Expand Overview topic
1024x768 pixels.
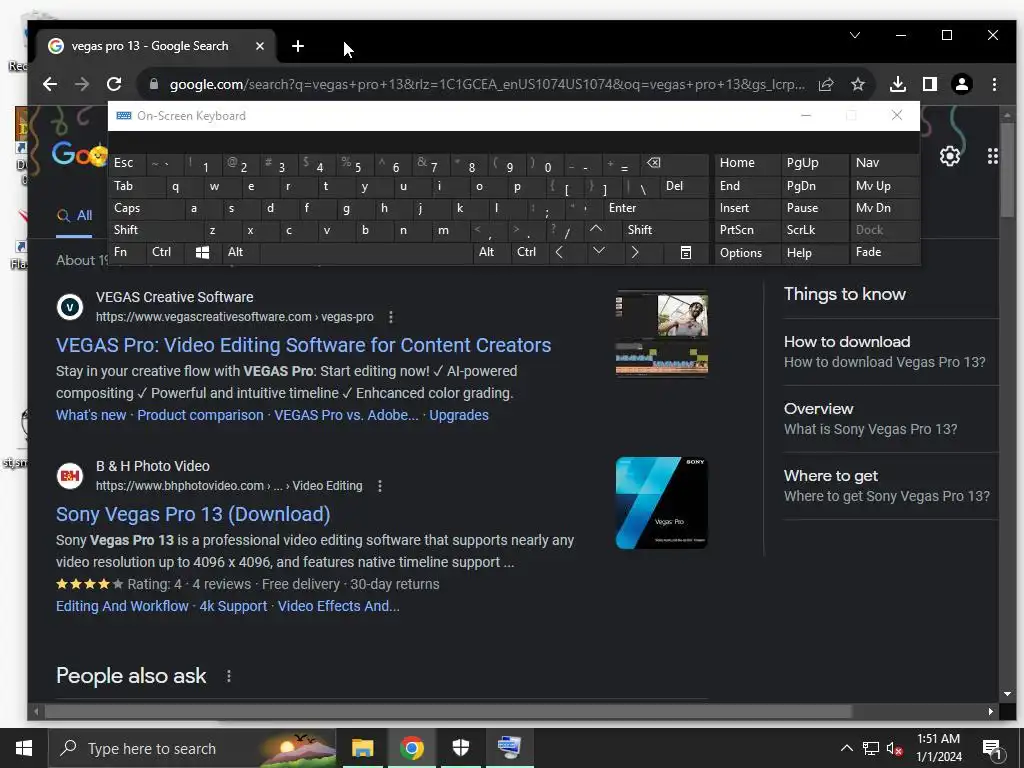(x=891, y=419)
